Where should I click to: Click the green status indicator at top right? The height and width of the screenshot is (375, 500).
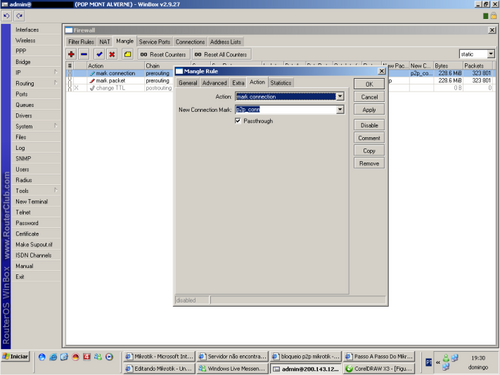[x=486, y=16]
